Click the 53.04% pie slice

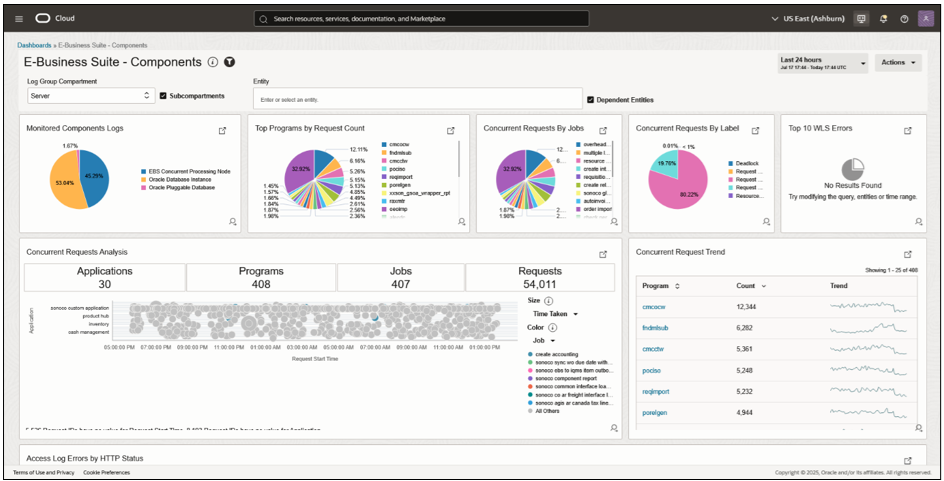[64, 184]
